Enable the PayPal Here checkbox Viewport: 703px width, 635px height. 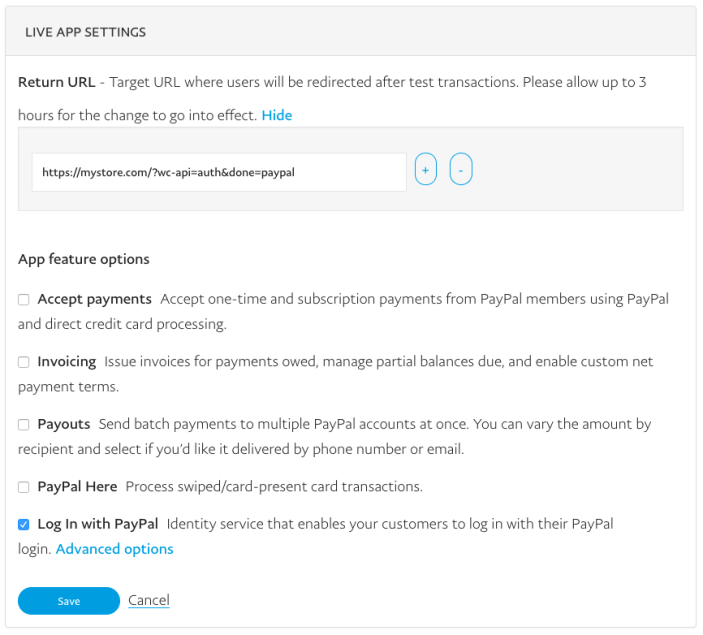coord(24,487)
